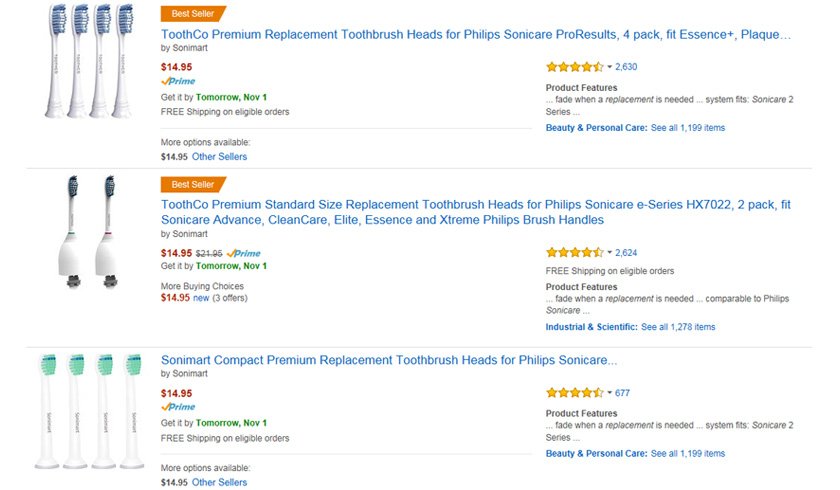Click star rating for ProResults 4 pack
Screen dimensions: 840x490
574,67
